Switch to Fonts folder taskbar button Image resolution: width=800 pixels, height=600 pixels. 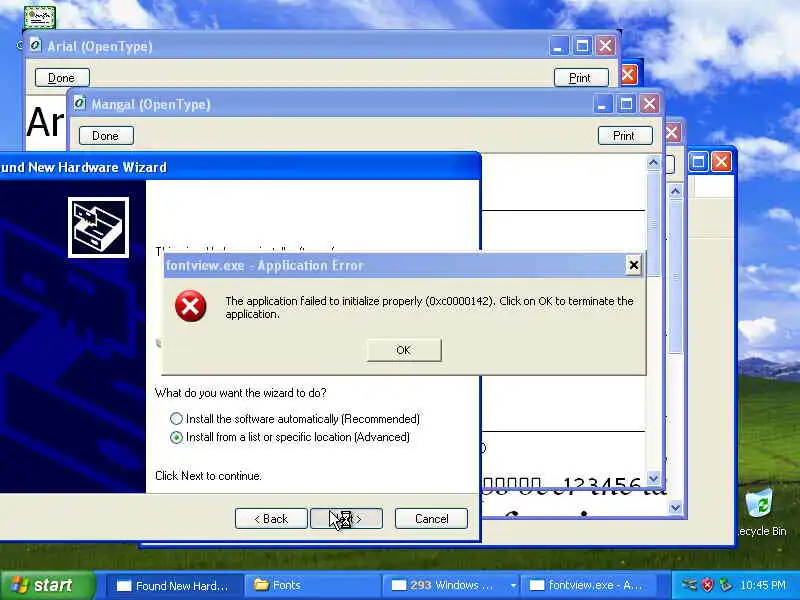tap(311, 586)
